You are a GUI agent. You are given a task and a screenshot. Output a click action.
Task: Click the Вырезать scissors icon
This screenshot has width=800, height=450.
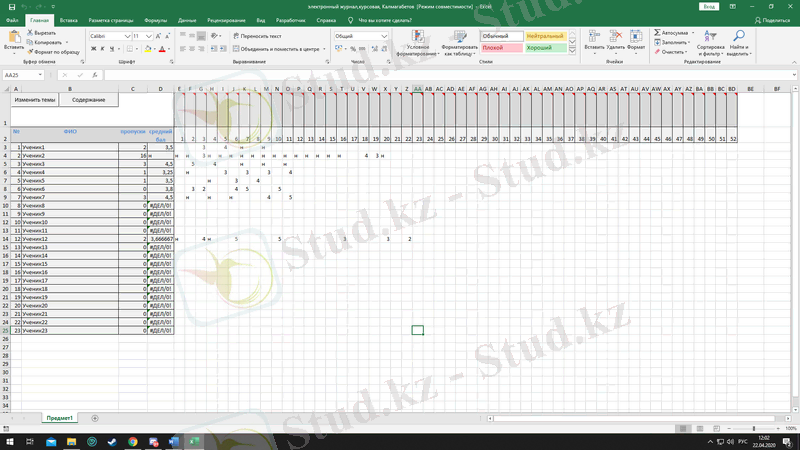coord(30,33)
